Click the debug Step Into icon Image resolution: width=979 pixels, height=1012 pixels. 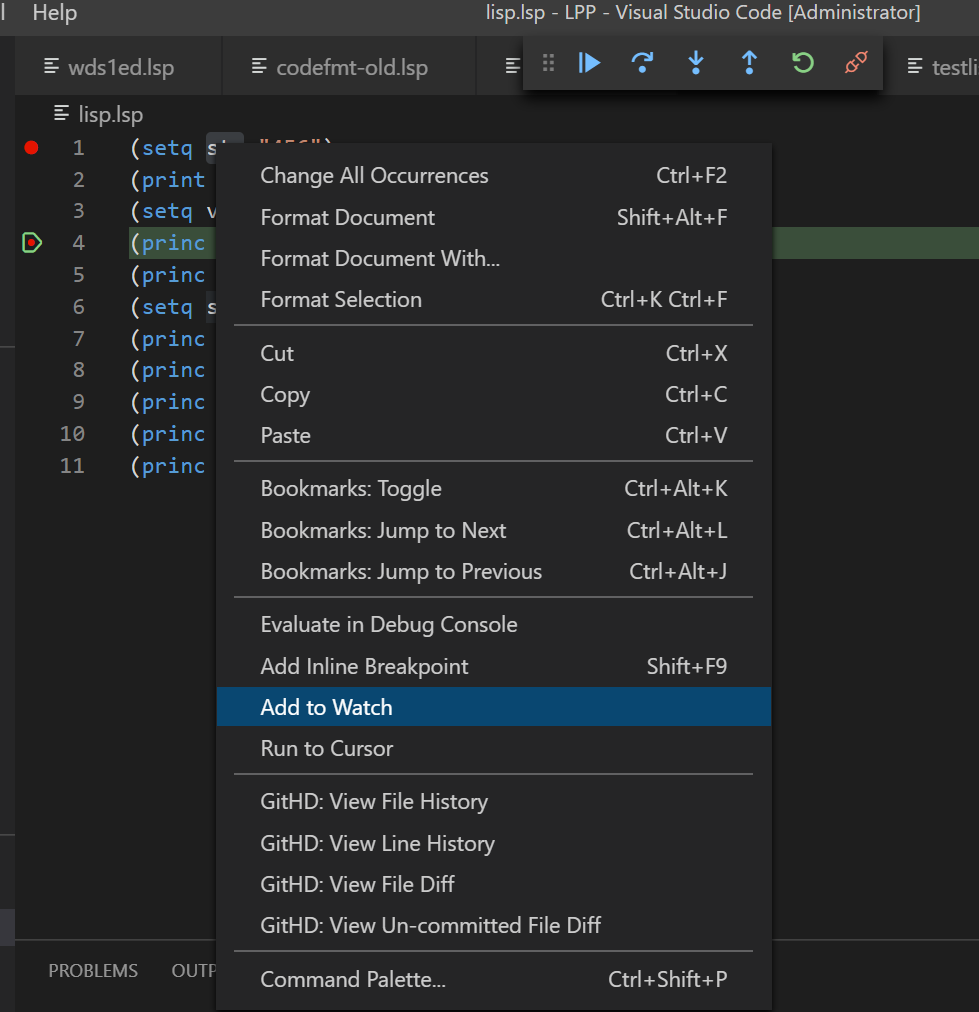coord(696,63)
